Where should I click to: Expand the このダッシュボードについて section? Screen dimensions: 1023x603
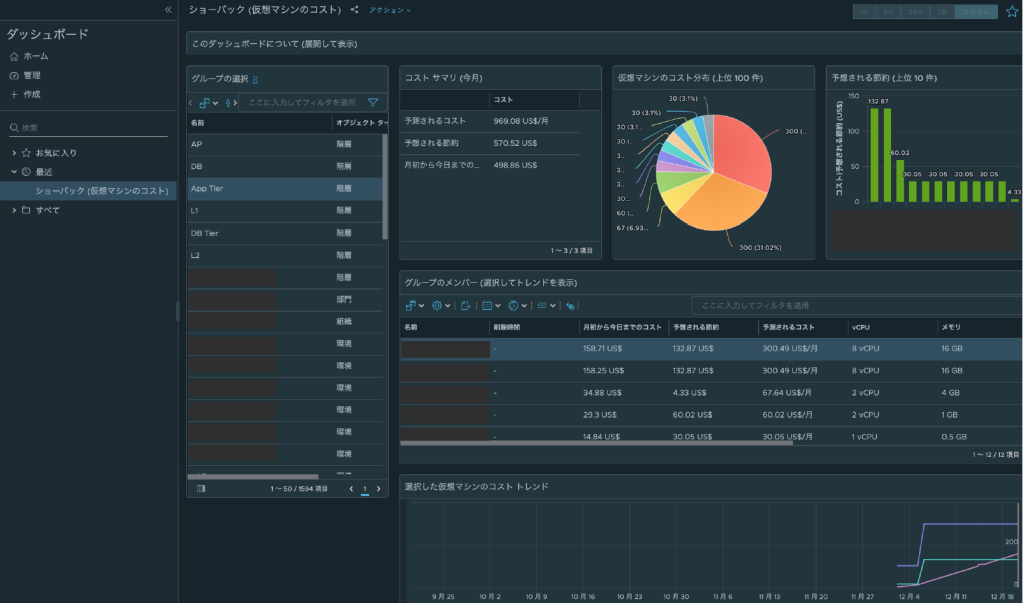[x=275, y=44]
